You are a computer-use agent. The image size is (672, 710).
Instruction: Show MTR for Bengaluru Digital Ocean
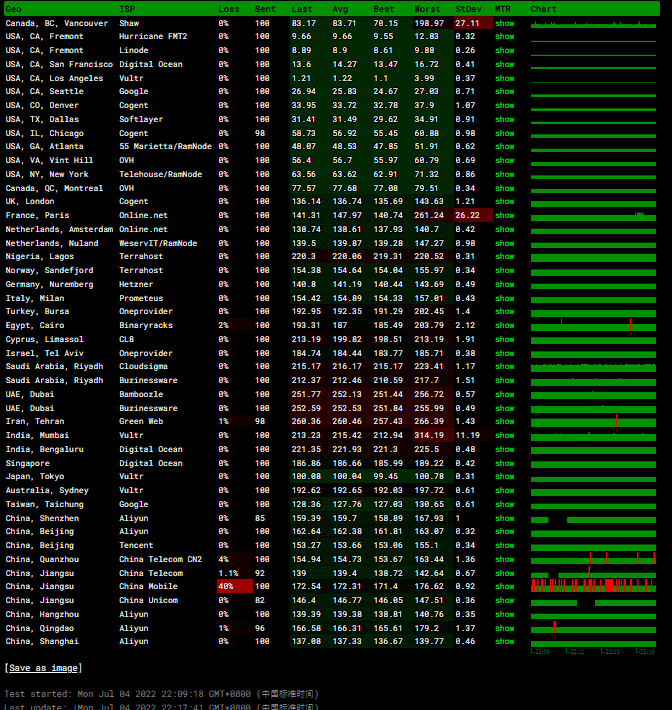point(504,450)
